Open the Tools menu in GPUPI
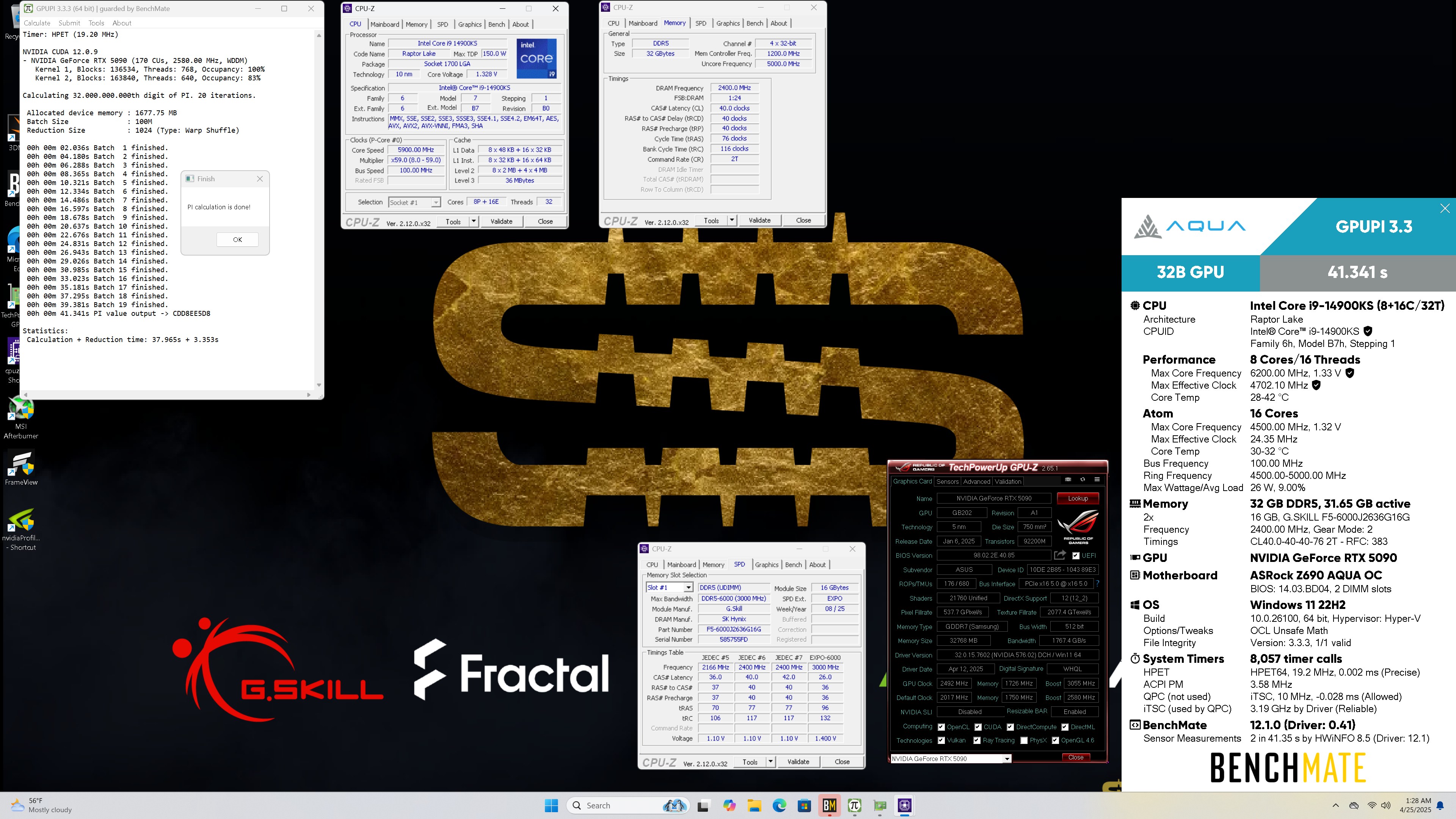 pos(96,23)
